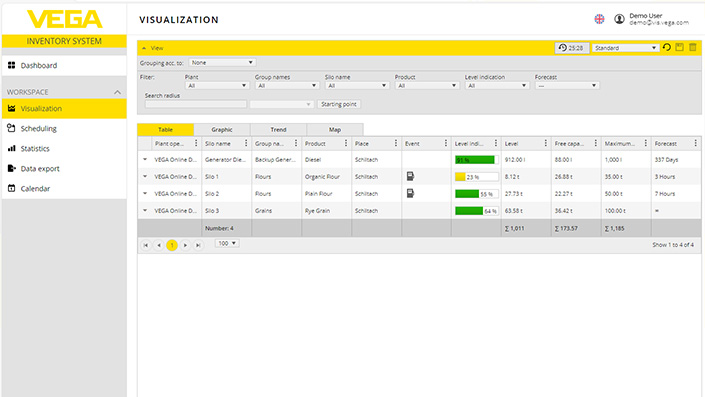This screenshot has width=705, height=397.
Task: Open the Group name column menu icon
Action: [296, 143]
